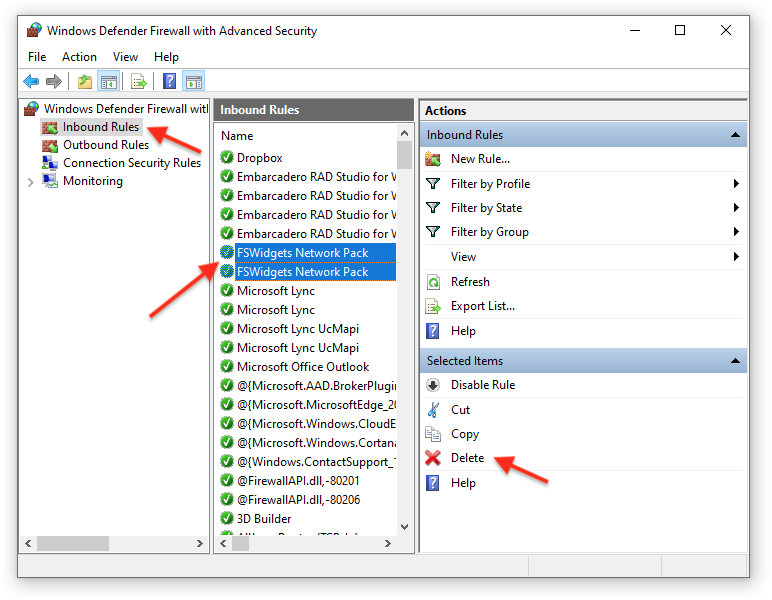Click Disable Rule action
This screenshot has width=772, height=600.
tap(483, 385)
